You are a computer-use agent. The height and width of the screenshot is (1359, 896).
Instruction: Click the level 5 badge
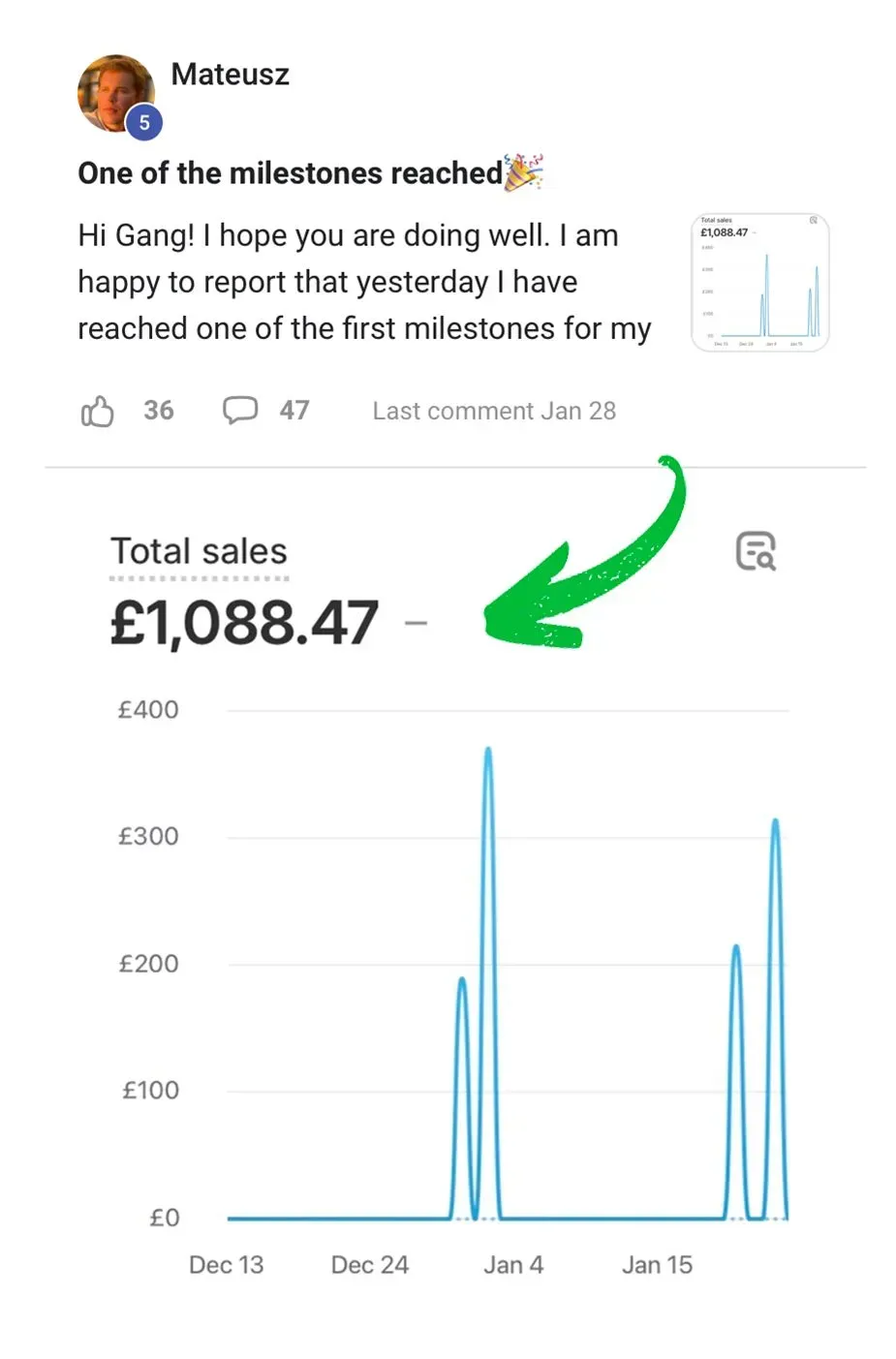point(144,123)
